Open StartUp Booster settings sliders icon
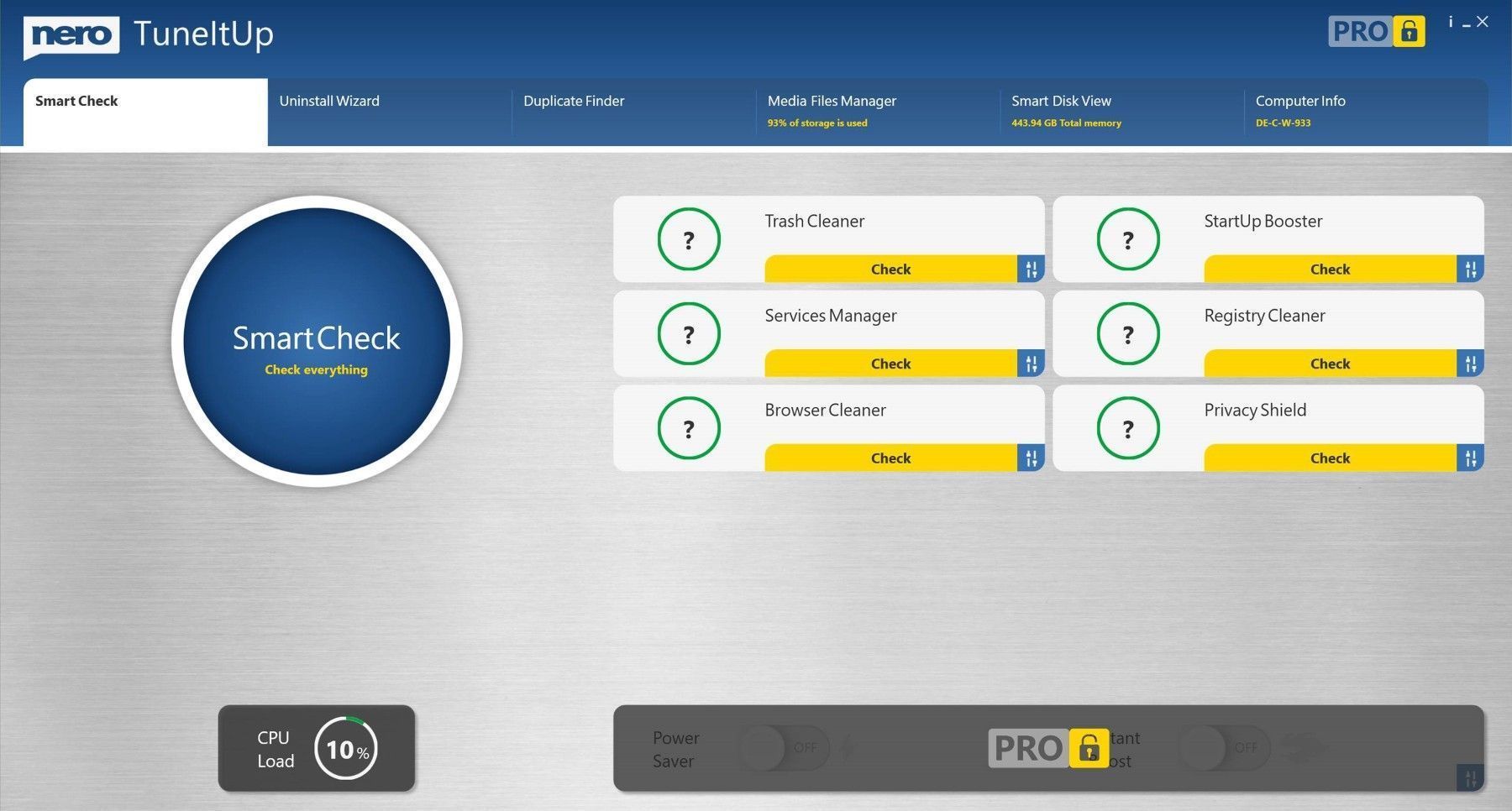Viewport: 1512px width, 811px height. tap(1470, 269)
